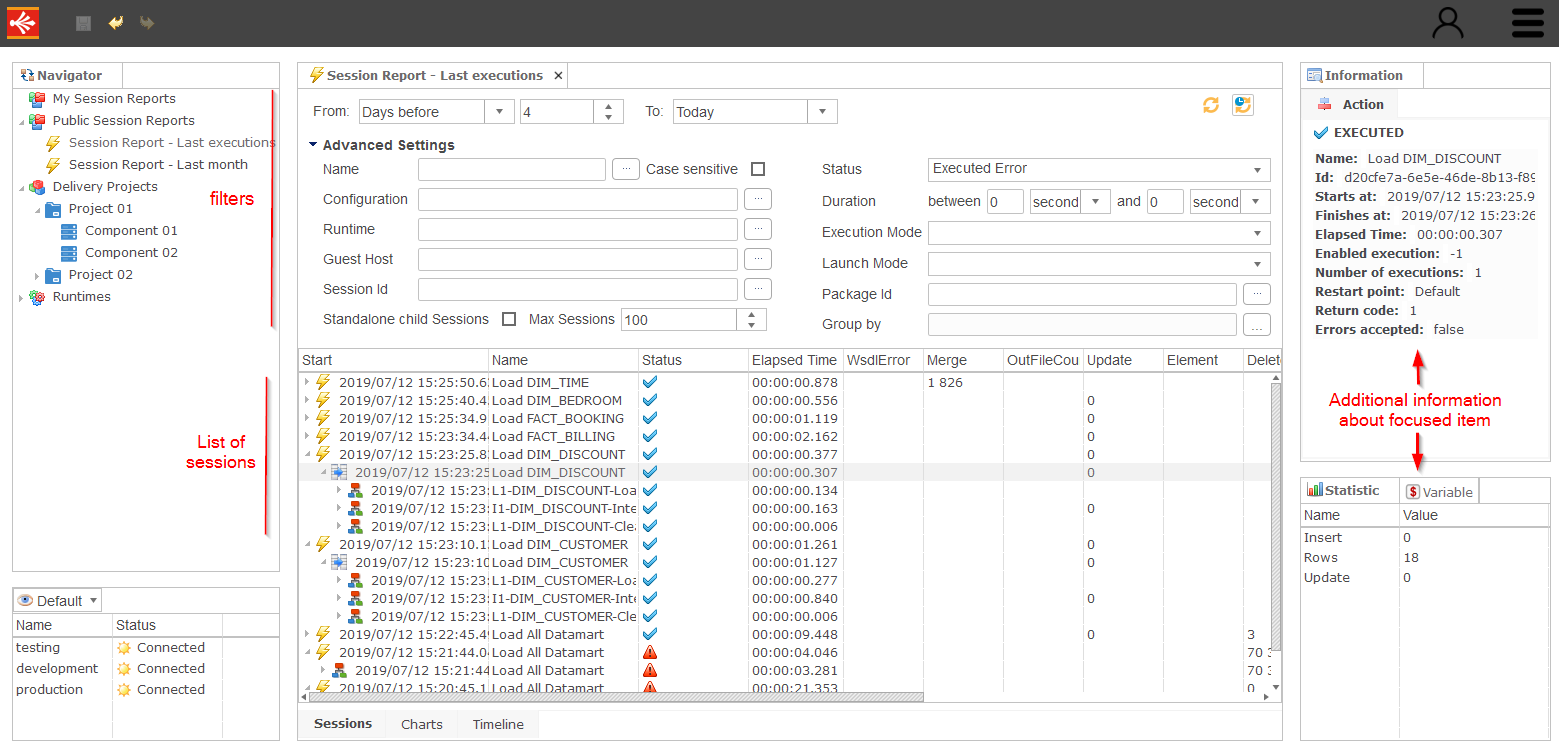Click the lightning icon beside Load DIM_TIME

click(x=323, y=382)
